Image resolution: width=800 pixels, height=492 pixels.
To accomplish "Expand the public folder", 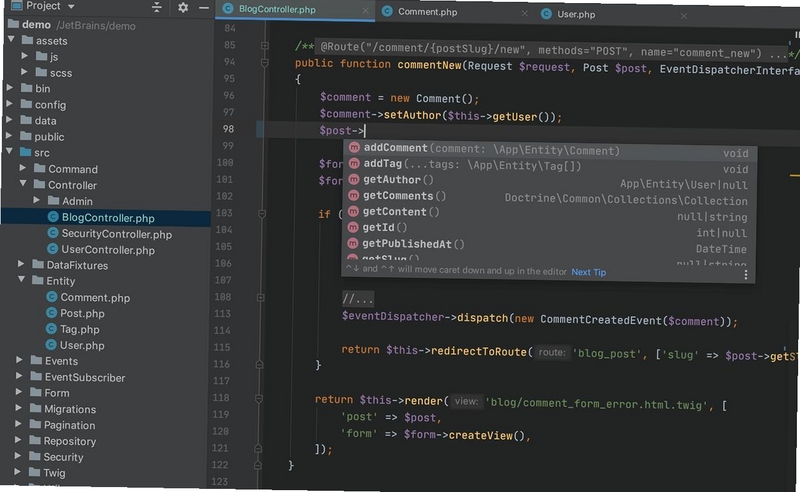I will (9, 136).
